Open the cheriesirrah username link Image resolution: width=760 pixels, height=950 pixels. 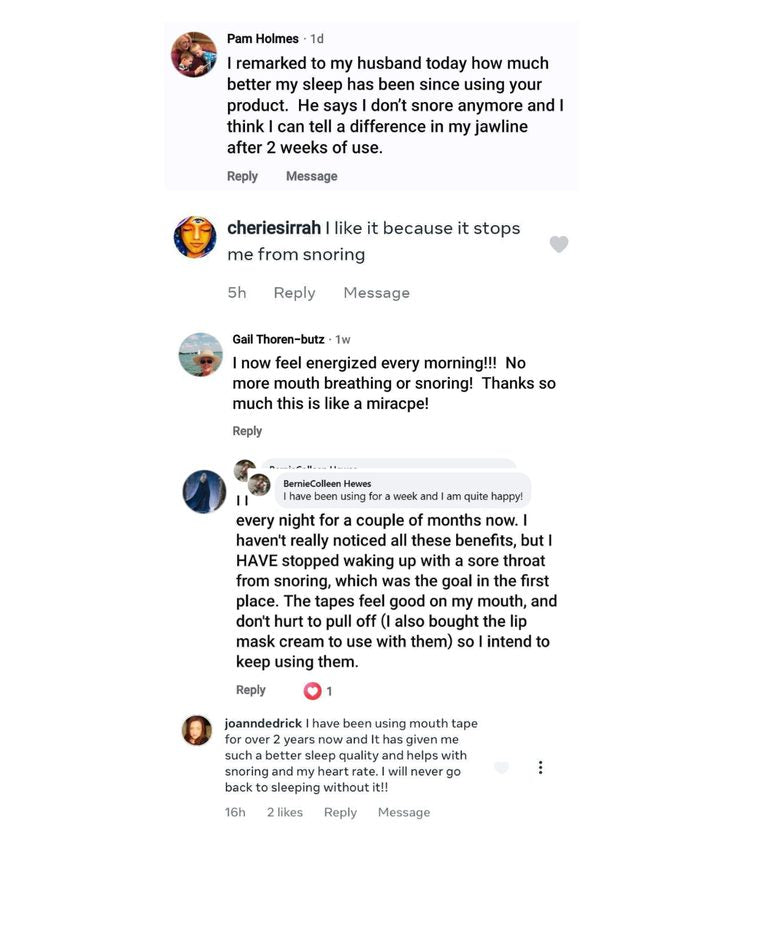(x=274, y=228)
